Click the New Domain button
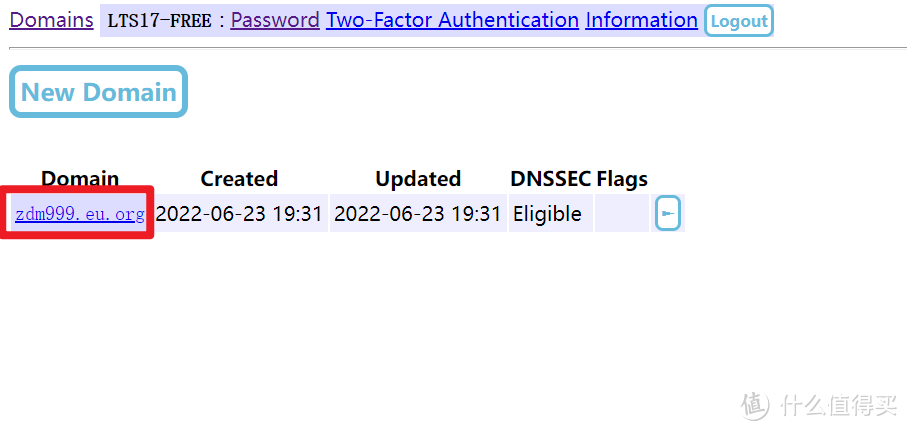Viewport: 907px width, 431px height. point(98,92)
